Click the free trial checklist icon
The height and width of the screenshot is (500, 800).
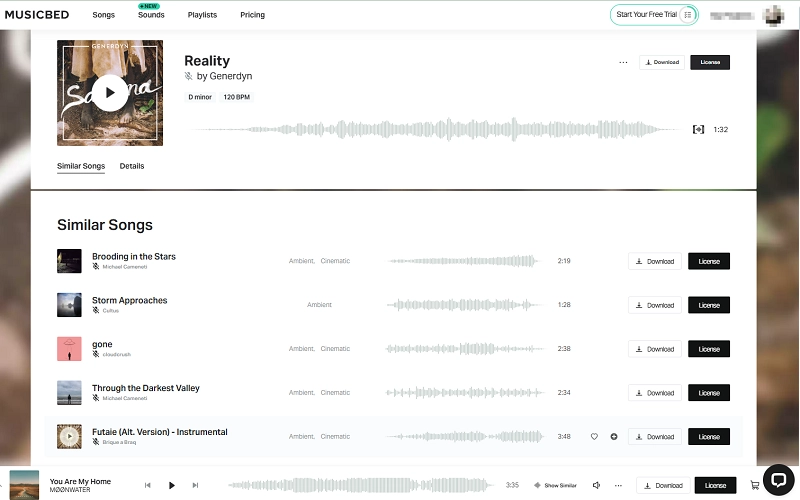click(688, 15)
